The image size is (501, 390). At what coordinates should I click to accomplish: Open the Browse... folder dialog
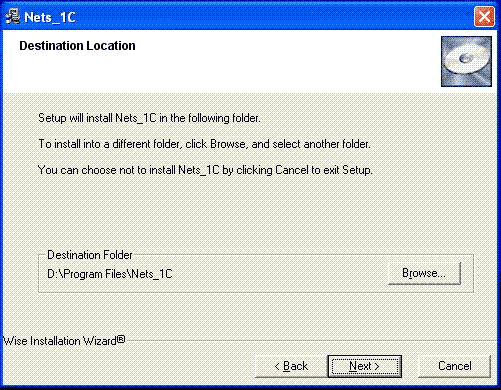[x=424, y=273]
